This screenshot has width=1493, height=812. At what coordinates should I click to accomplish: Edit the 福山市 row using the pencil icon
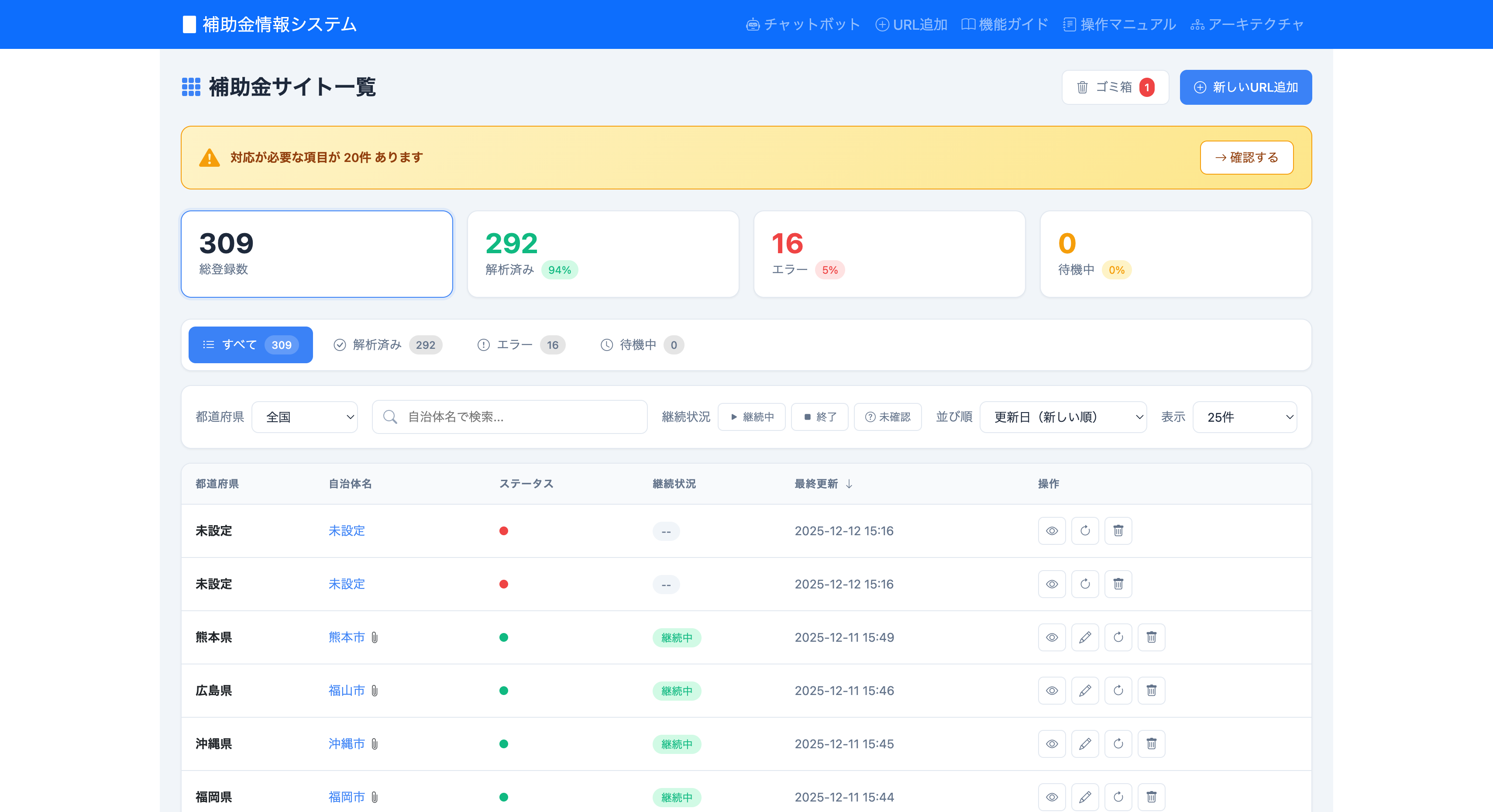[x=1086, y=690]
